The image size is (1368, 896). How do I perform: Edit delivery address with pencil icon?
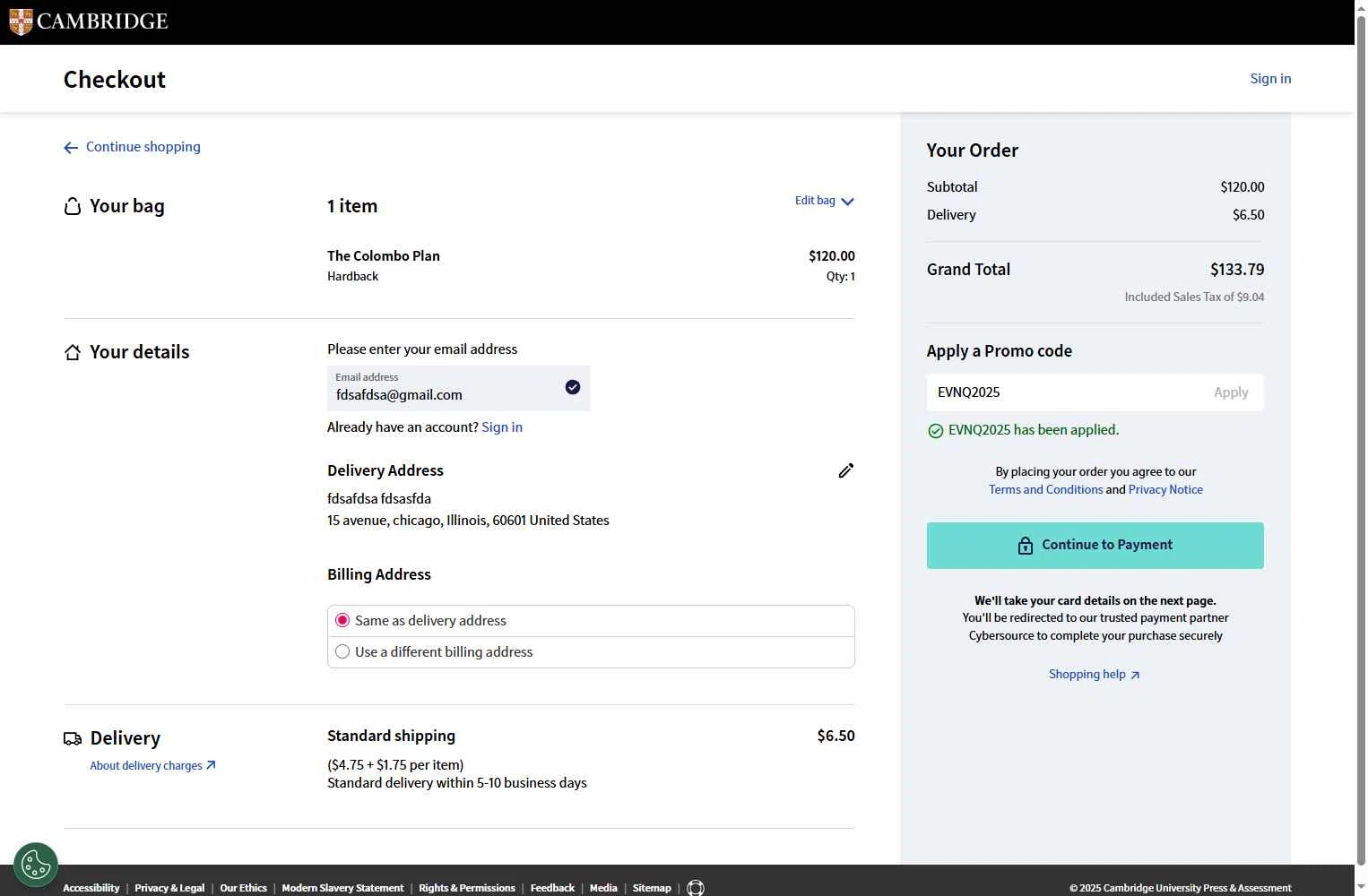(x=845, y=470)
